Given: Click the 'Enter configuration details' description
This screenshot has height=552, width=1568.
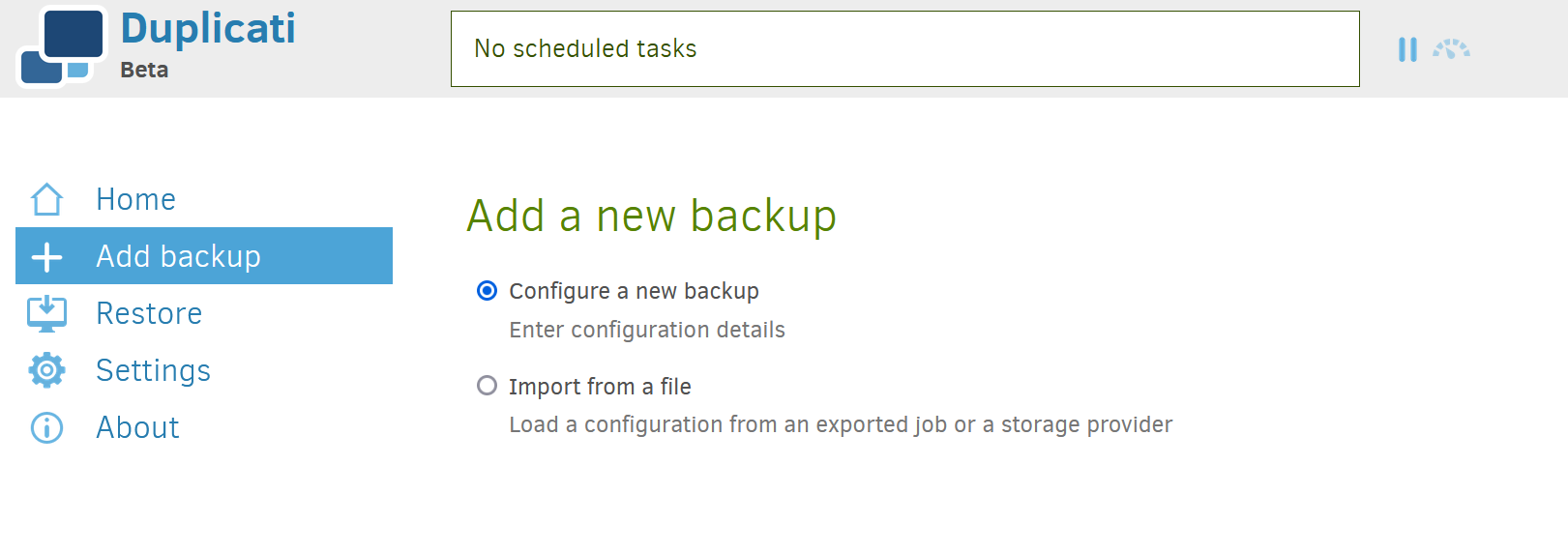Looking at the screenshot, I should pos(647,330).
